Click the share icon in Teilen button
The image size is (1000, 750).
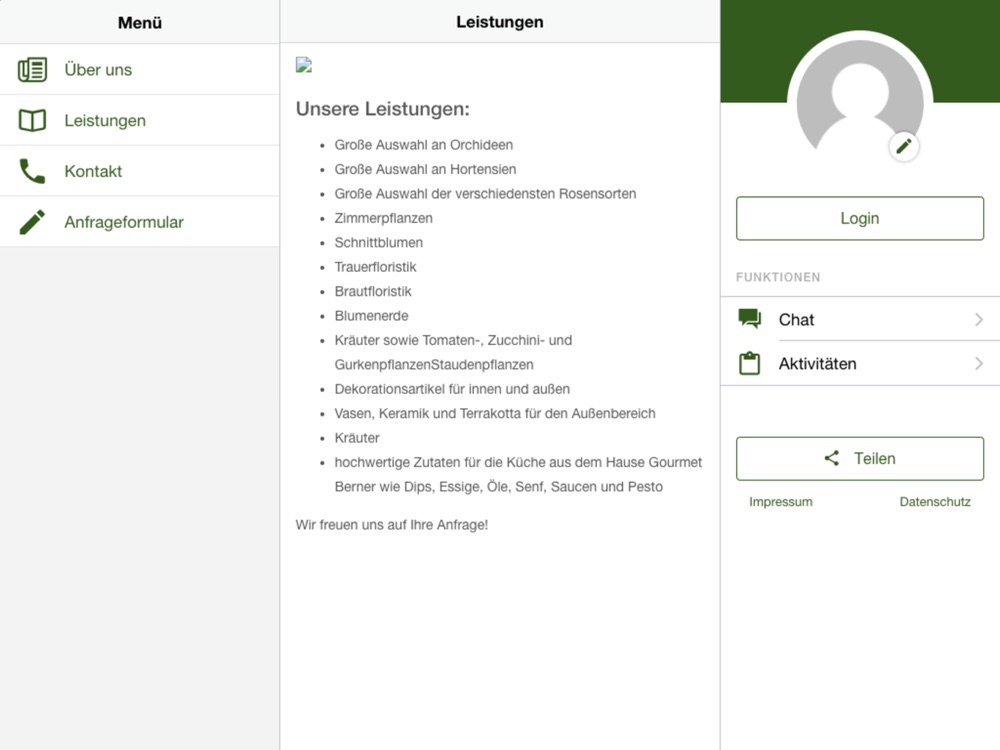click(x=831, y=458)
